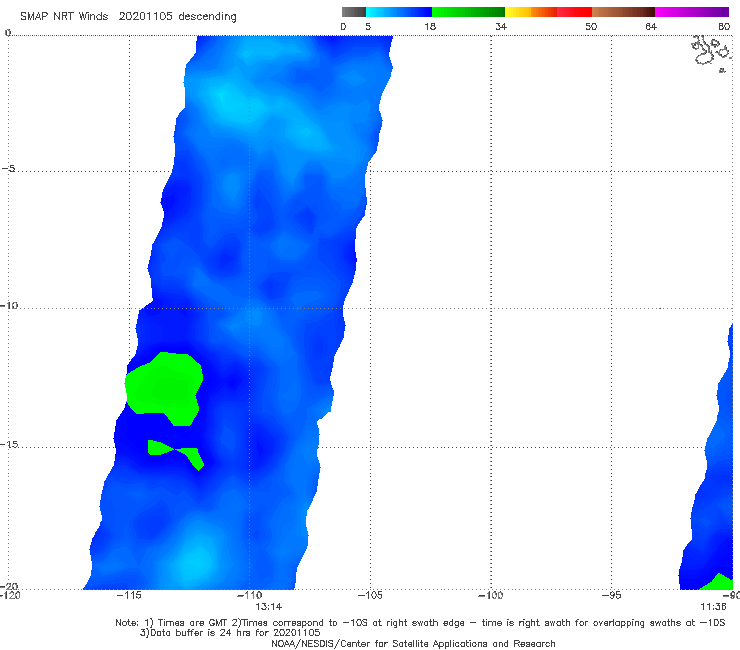Click the green 18-34 segment of the color bar
Screen dimensions: 740x650
click(x=468, y=12)
